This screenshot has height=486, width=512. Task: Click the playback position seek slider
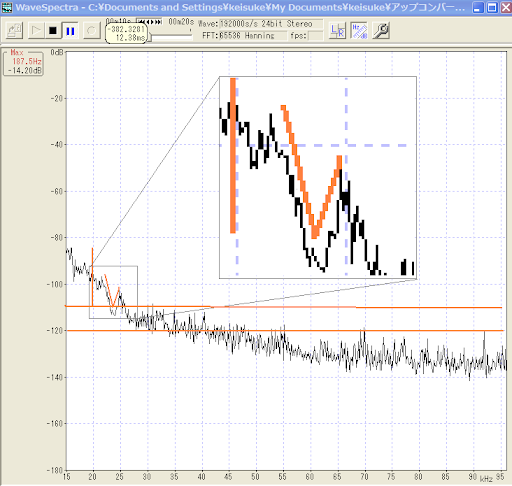pos(170,36)
